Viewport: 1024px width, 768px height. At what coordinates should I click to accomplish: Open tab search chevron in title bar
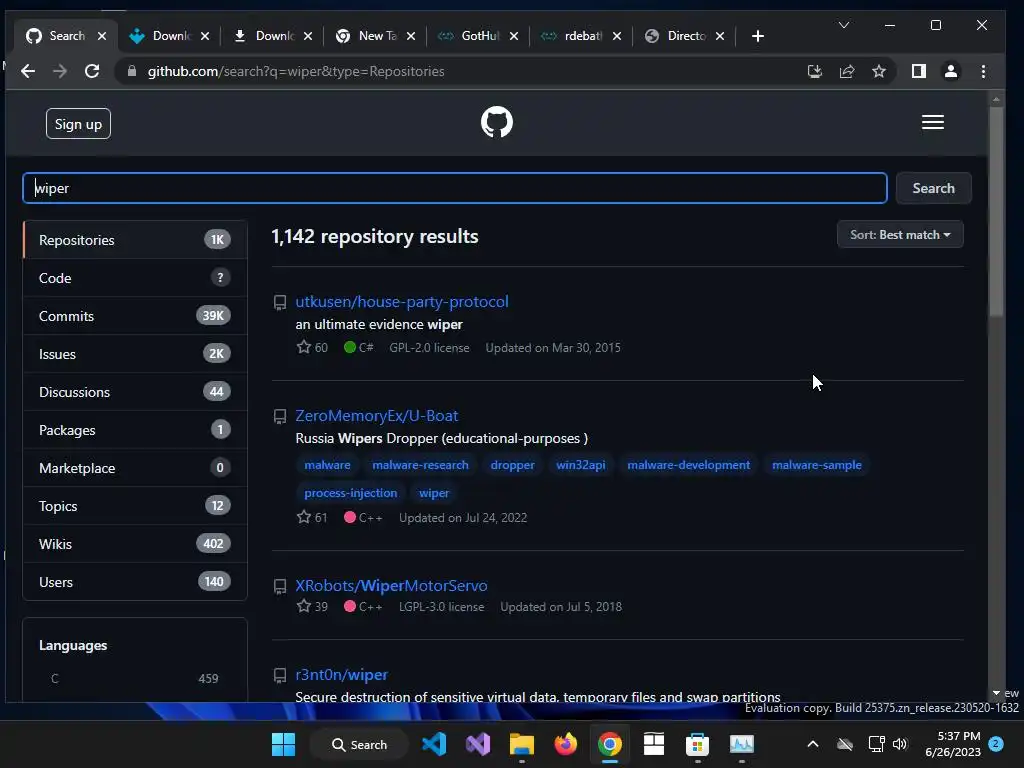pyautogui.click(x=844, y=25)
